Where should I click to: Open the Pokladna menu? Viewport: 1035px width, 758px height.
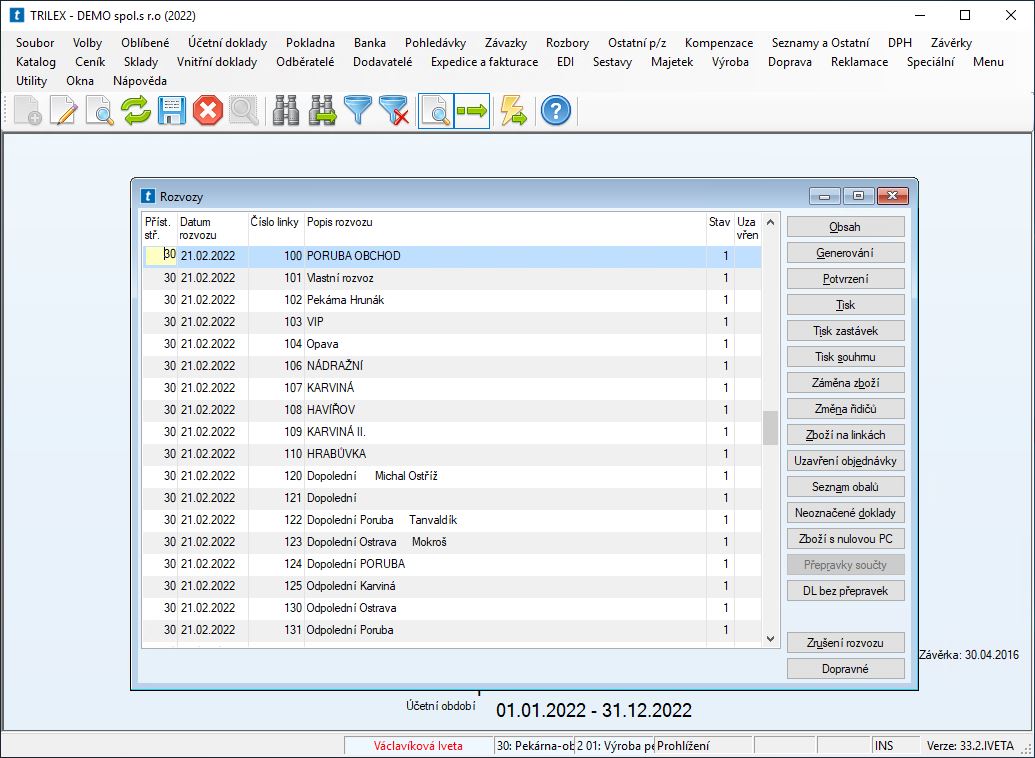(x=310, y=43)
